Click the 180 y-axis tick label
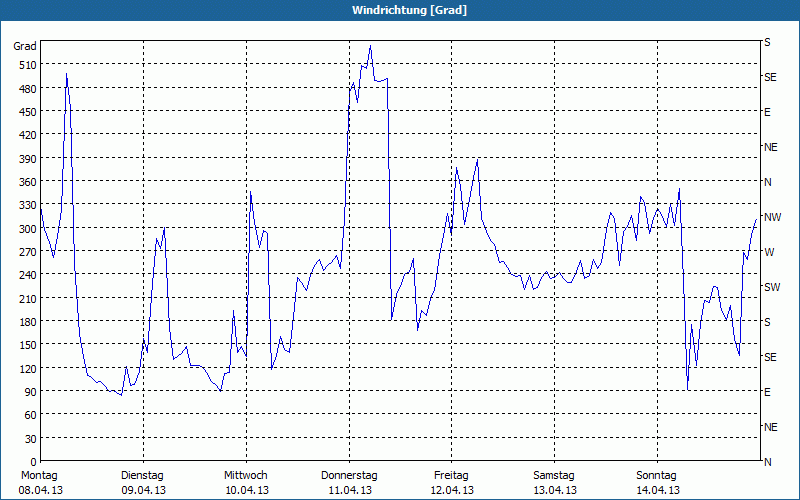Screen dimensions: 800x500 28,321
